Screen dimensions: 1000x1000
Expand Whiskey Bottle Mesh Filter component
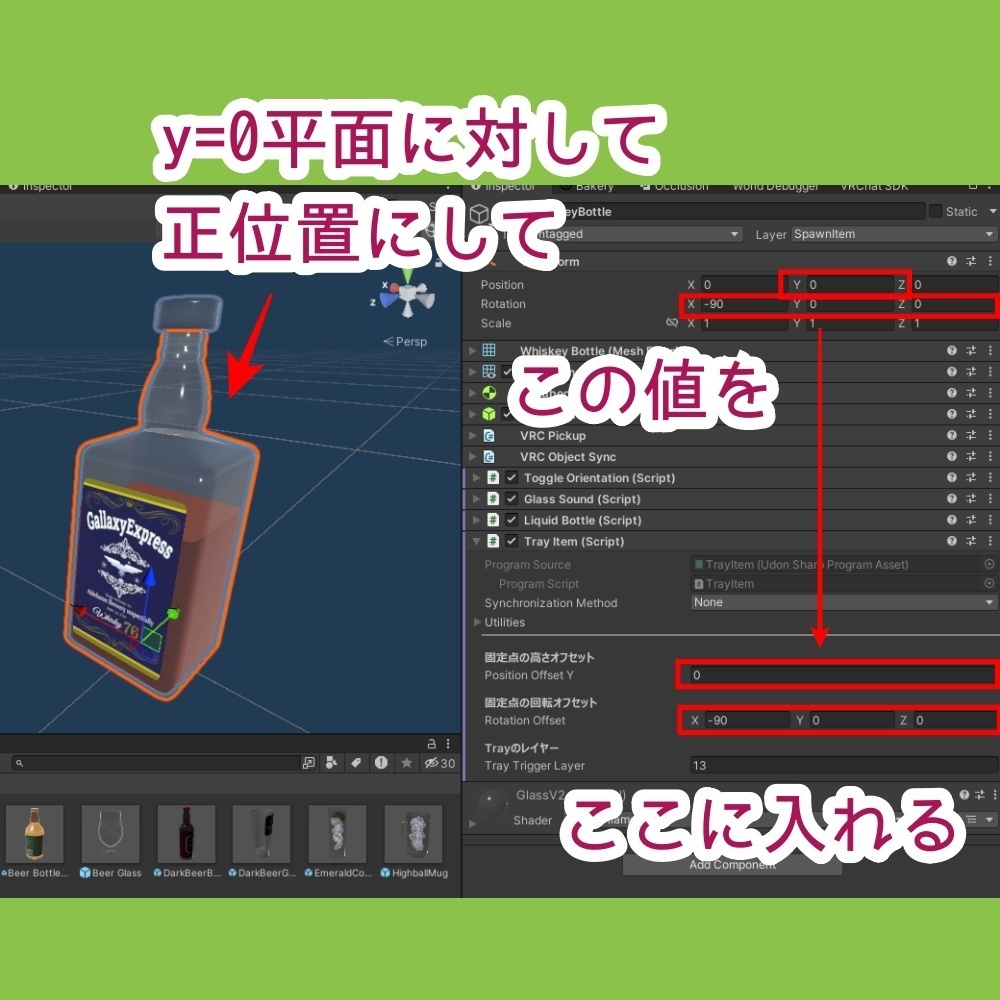(x=473, y=350)
